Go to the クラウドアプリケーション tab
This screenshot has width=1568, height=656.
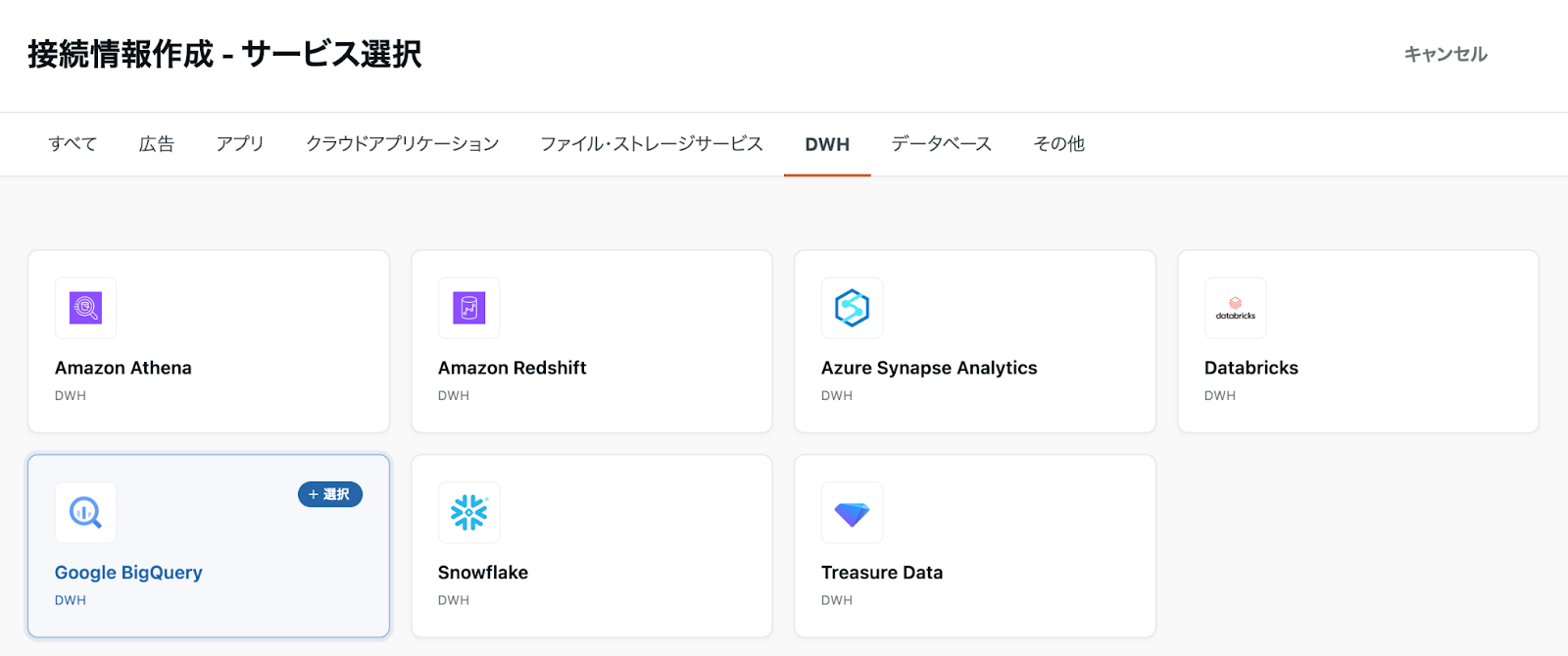pos(403,144)
